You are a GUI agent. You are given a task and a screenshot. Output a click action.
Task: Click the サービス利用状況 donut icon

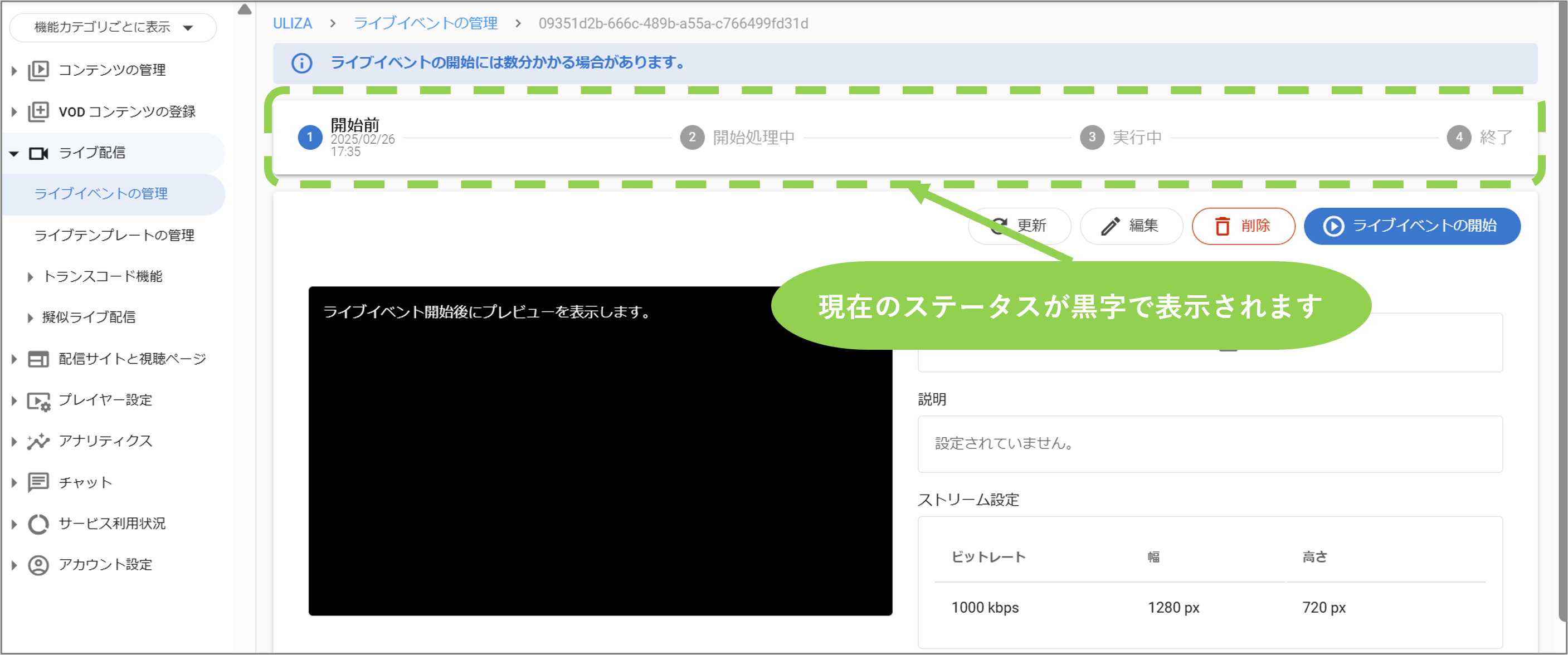(38, 524)
